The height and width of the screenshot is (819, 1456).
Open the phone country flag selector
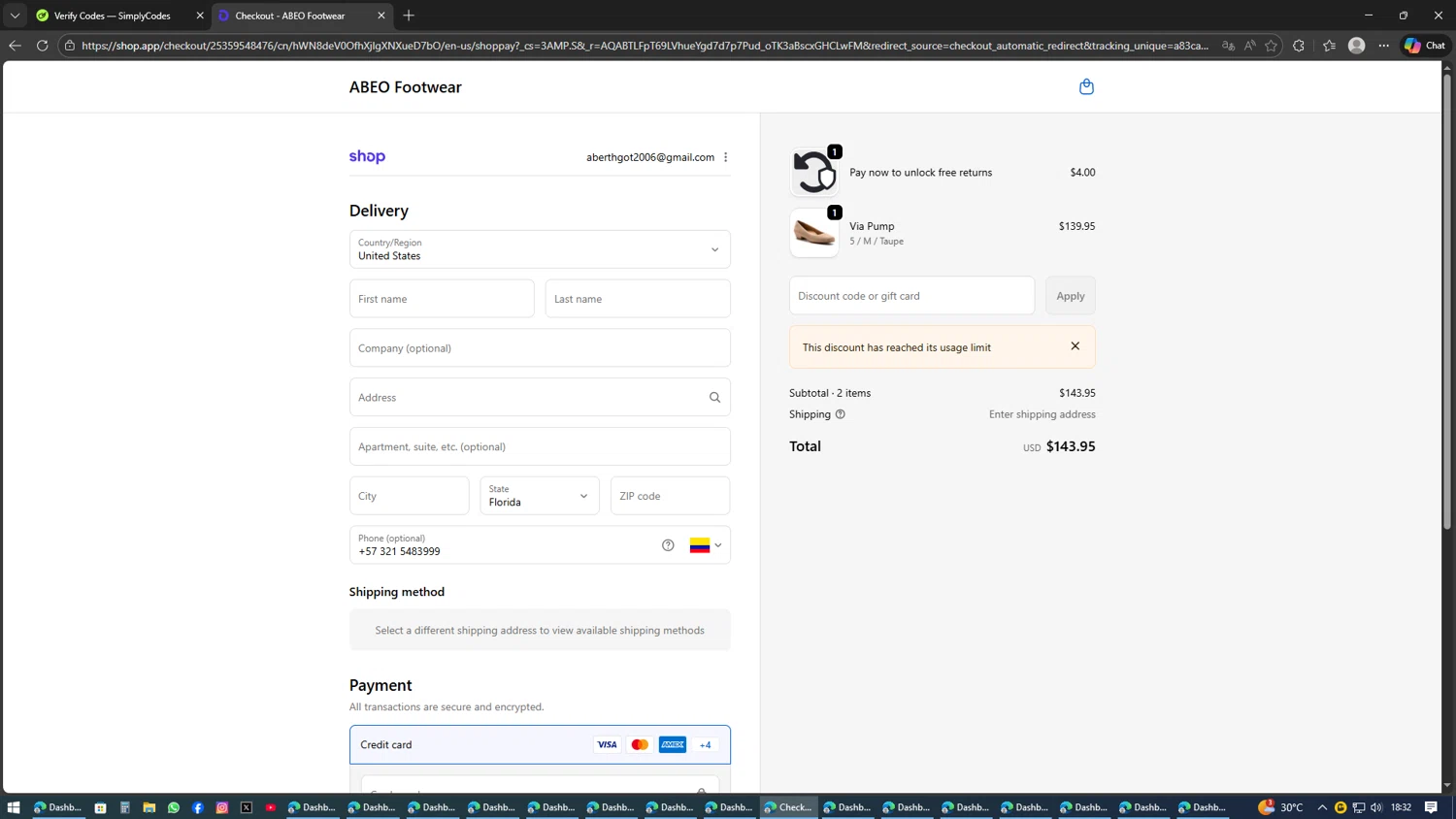tap(706, 545)
